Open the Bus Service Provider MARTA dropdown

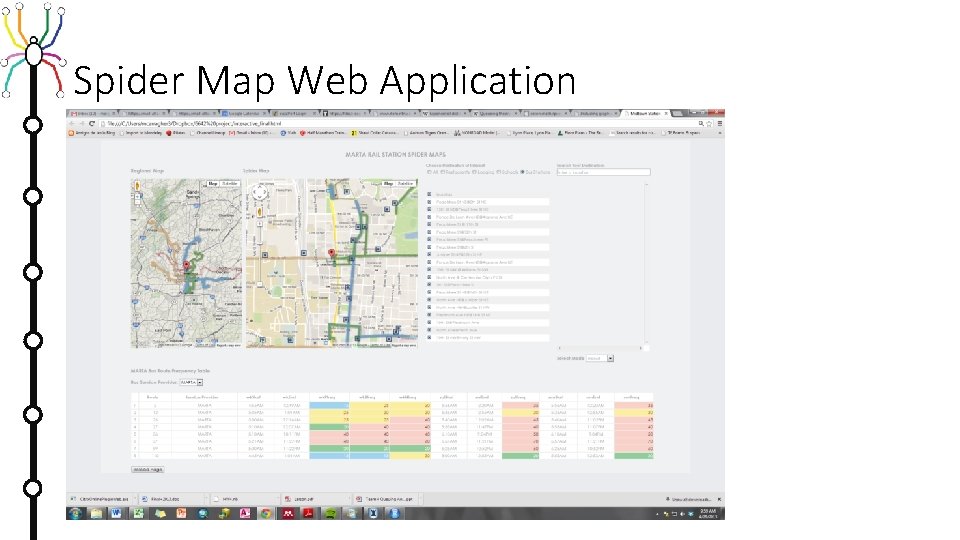coord(191,382)
